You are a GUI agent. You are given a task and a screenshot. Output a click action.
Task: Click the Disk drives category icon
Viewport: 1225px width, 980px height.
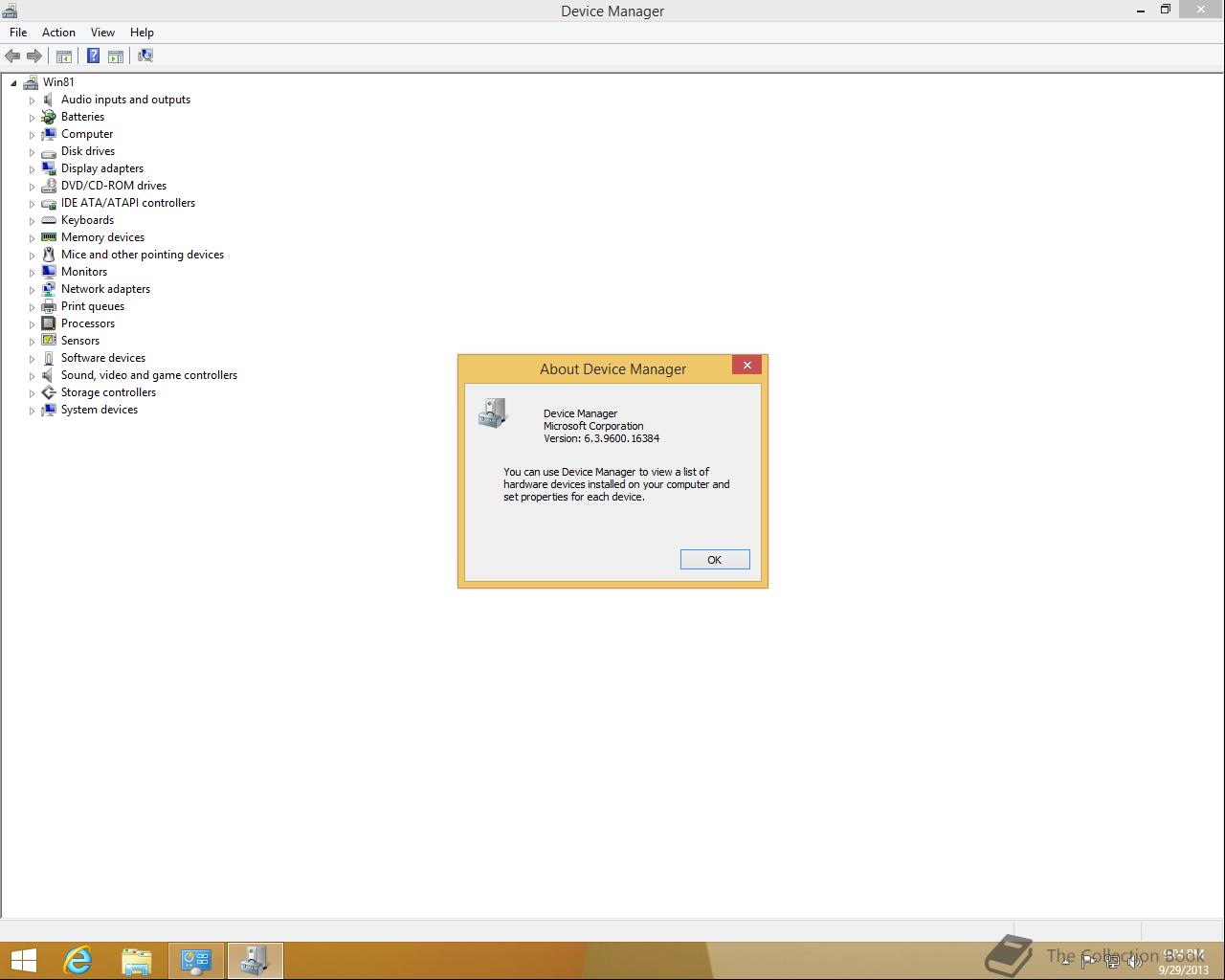click(49, 151)
